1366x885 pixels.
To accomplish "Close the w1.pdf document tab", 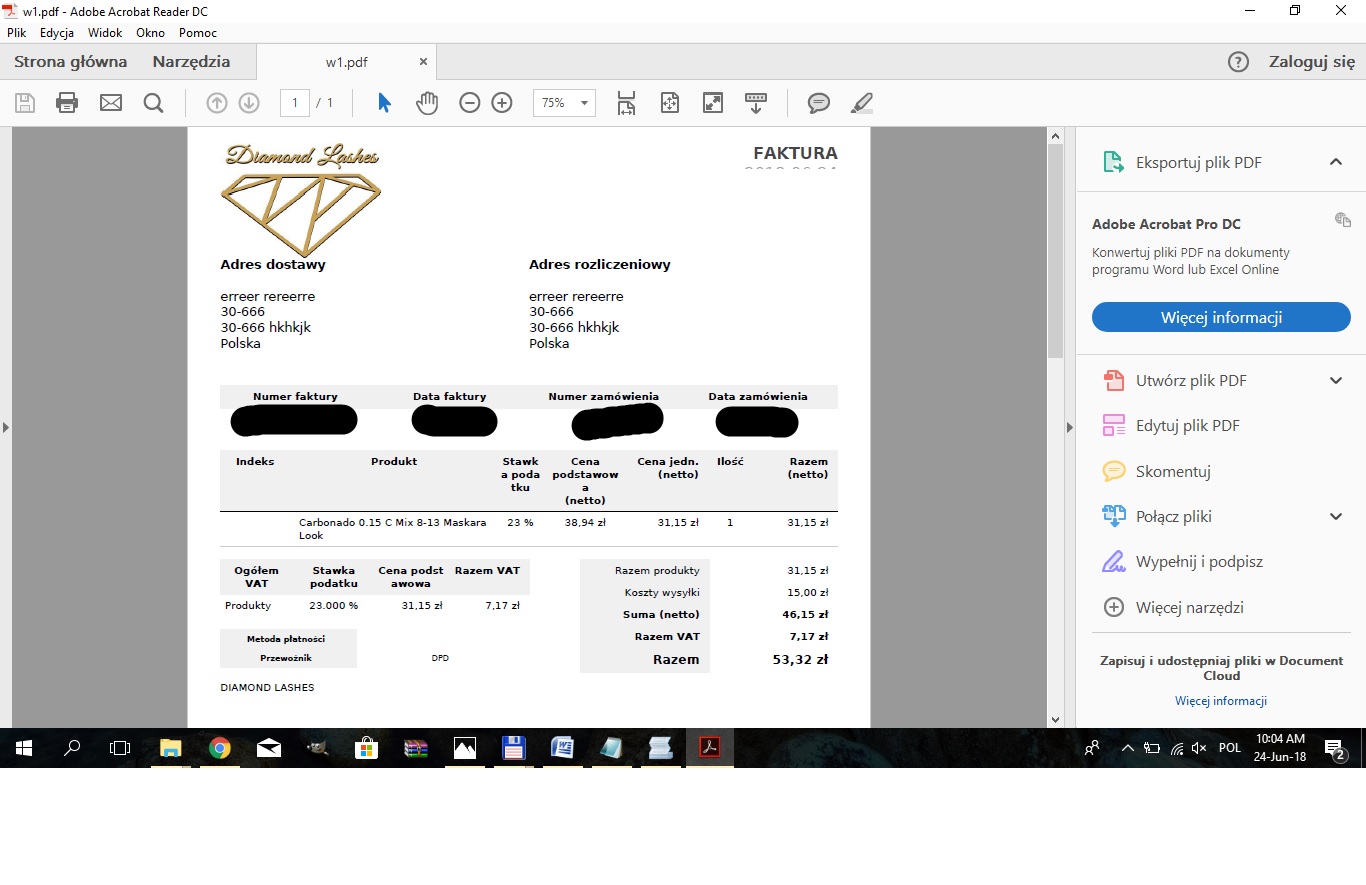I will (423, 62).
